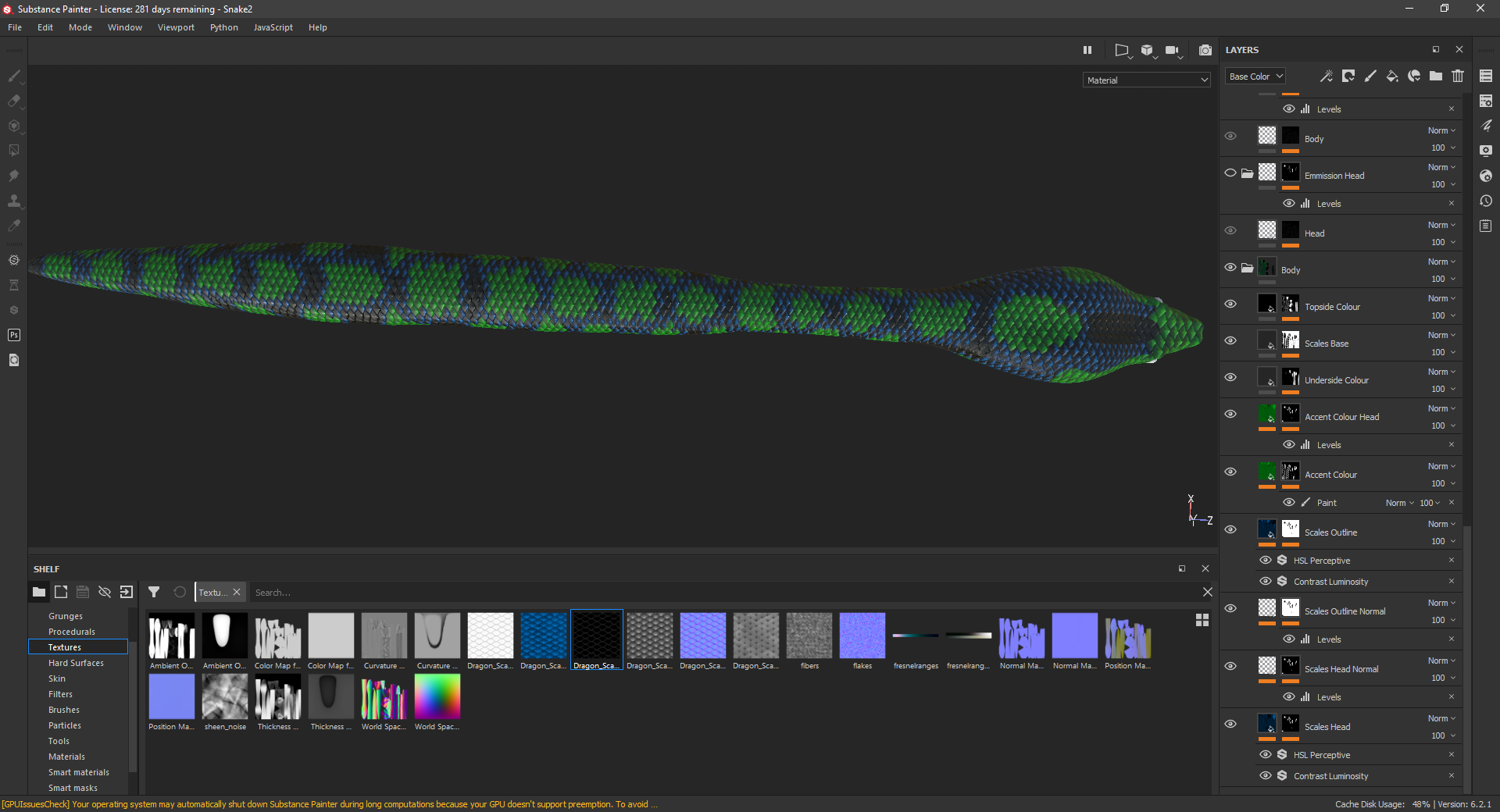The width and height of the screenshot is (1500, 812).
Task: Expand the Body group folder
Action: pos(1247,267)
